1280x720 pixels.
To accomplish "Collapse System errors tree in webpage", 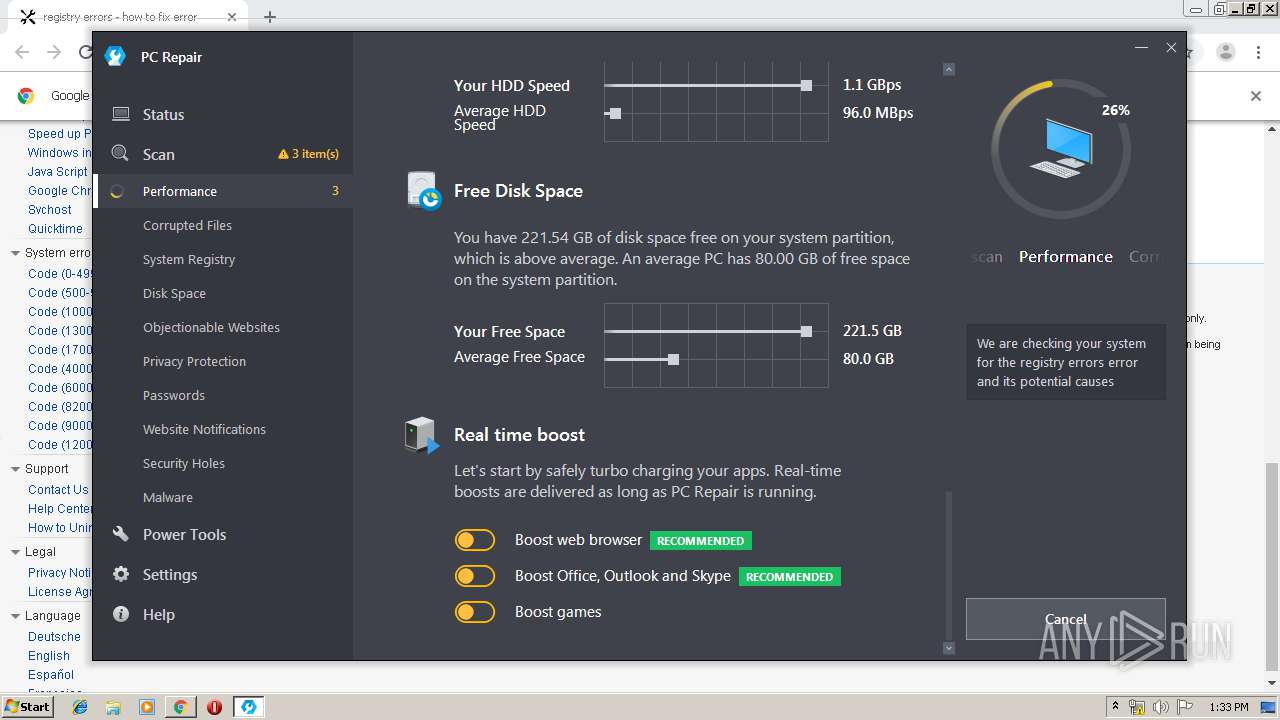I will point(15,253).
